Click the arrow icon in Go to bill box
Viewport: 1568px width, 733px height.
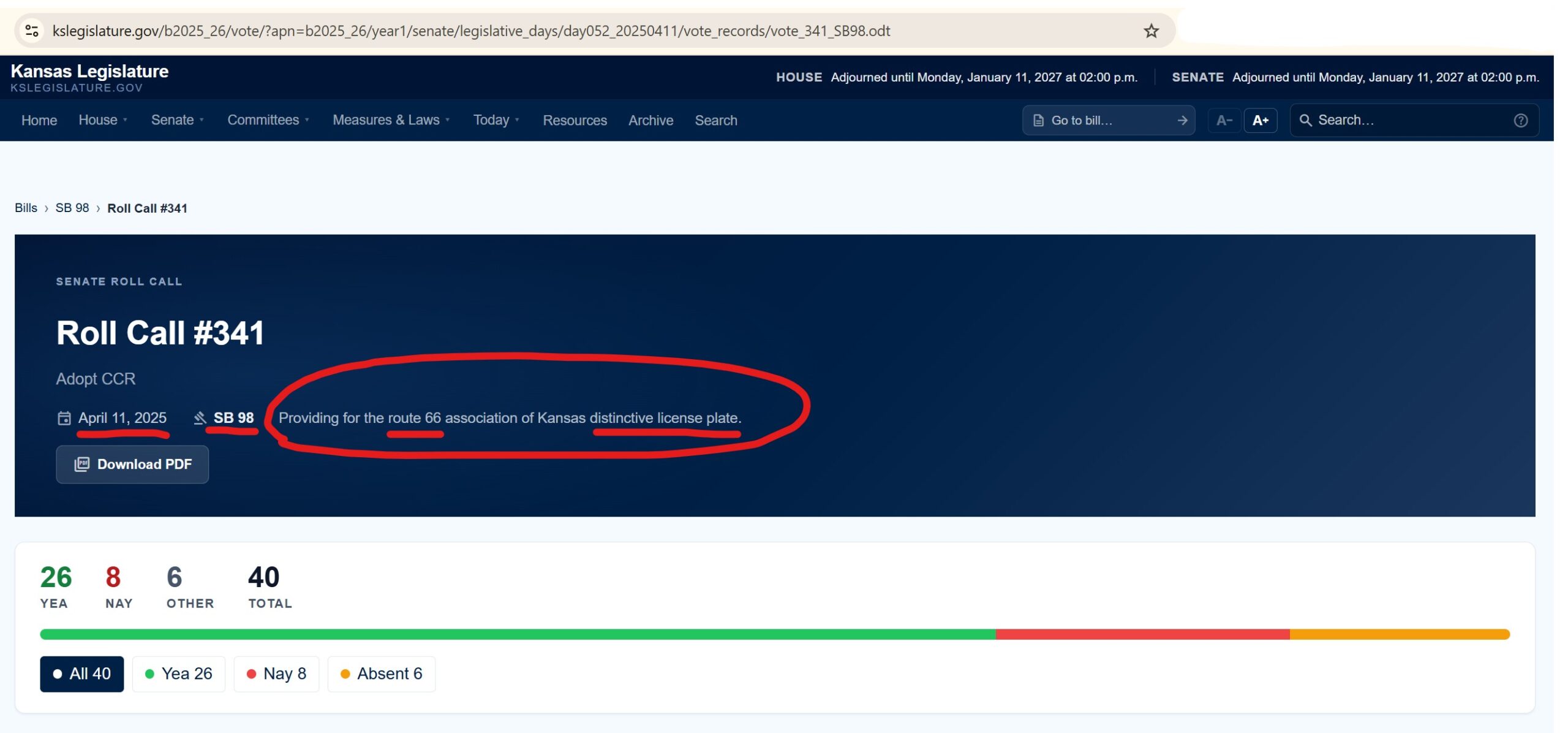(x=1182, y=121)
